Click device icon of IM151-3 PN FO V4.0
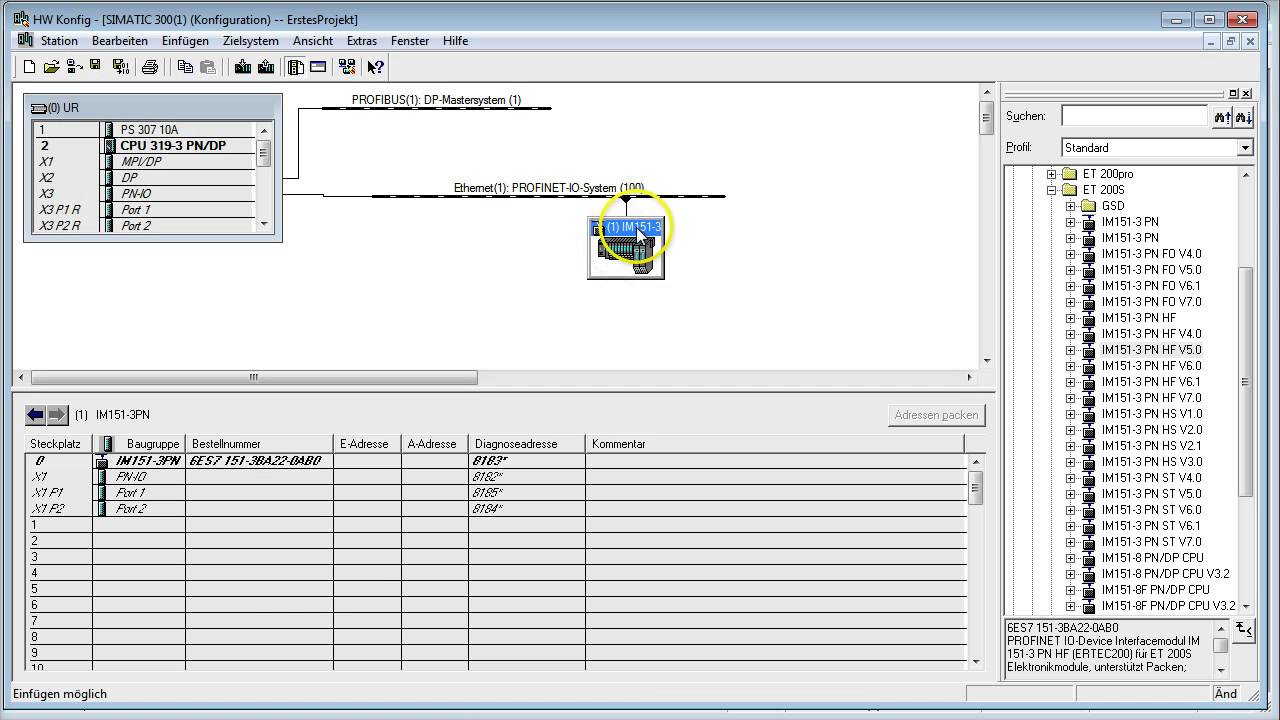The width and height of the screenshot is (1280, 720). pyautogui.click(x=1088, y=254)
